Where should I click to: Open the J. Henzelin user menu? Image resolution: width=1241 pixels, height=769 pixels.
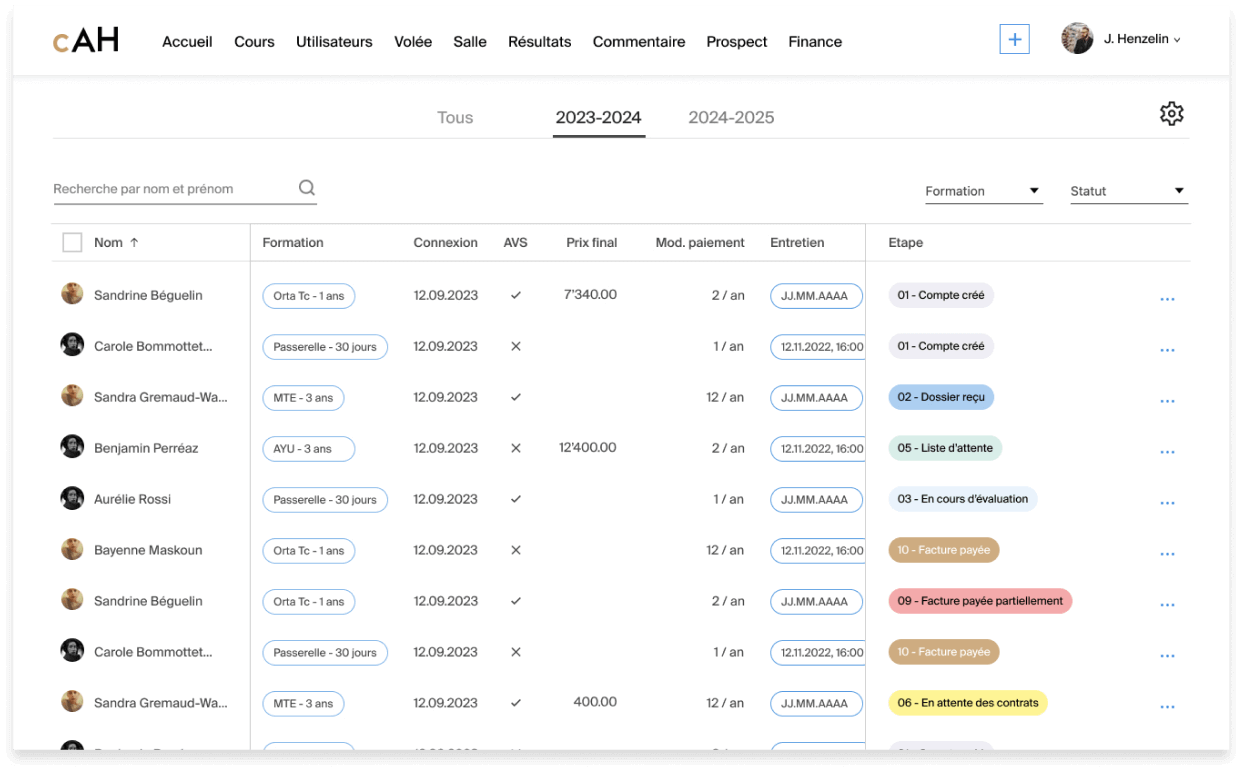(1122, 39)
